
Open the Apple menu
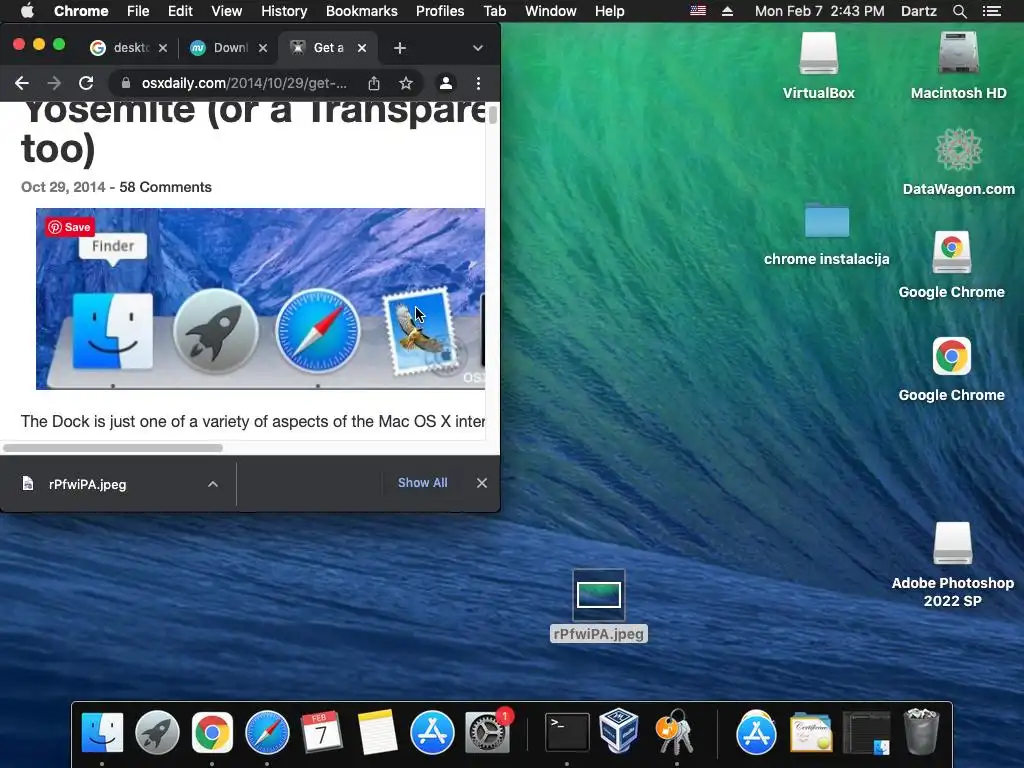point(27,11)
